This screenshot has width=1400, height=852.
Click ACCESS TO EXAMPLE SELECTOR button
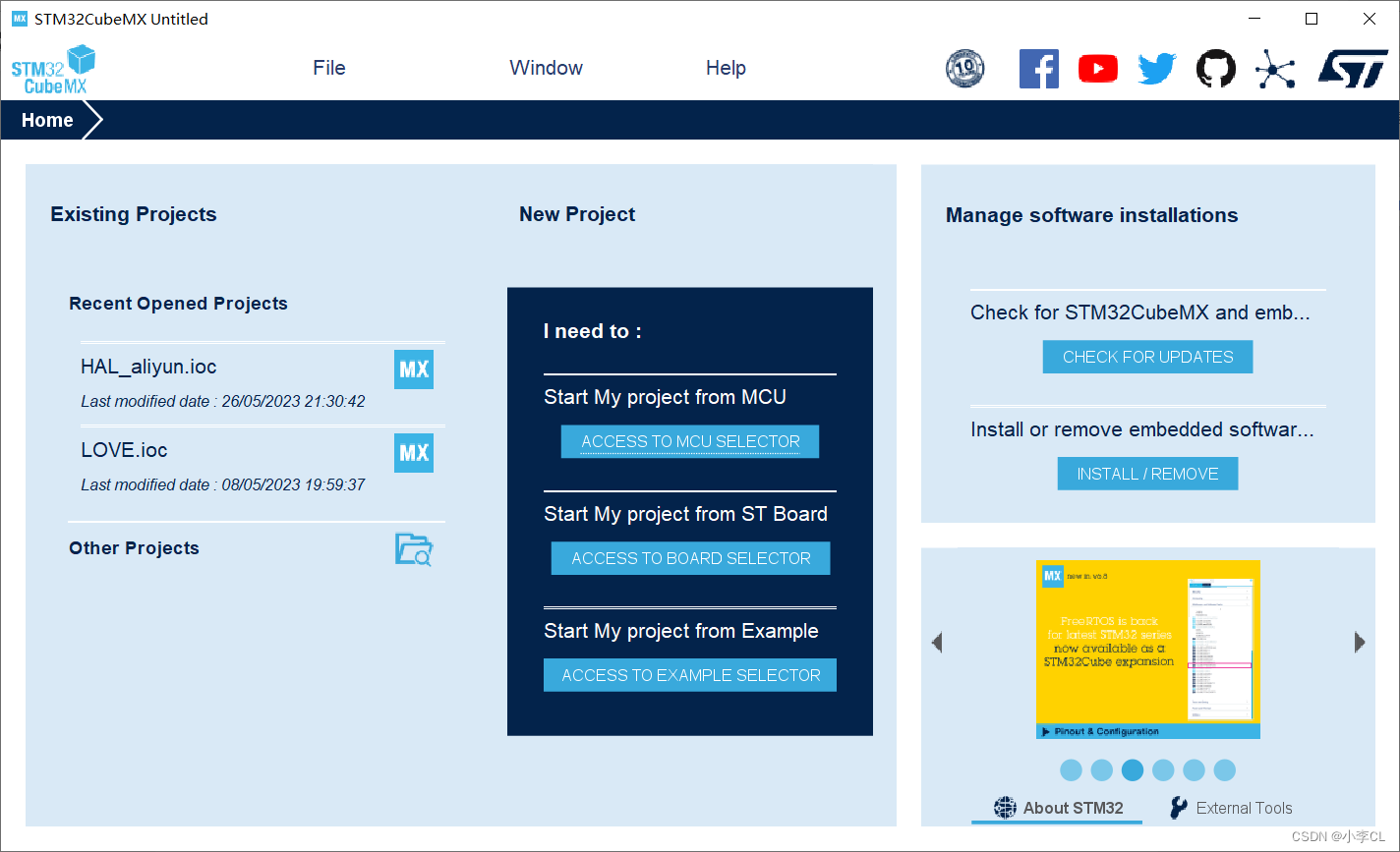(690, 675)
